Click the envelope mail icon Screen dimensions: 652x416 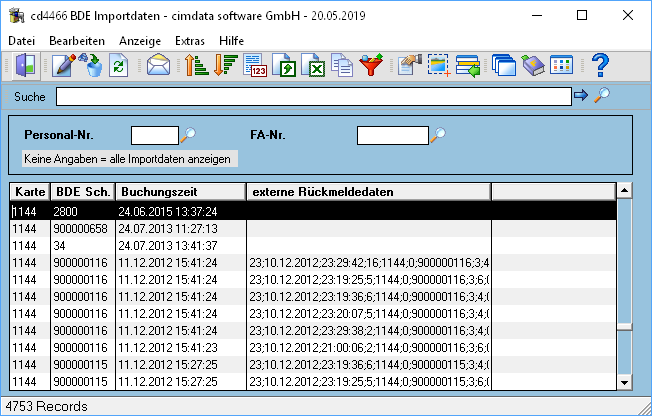tap(158, 65)
